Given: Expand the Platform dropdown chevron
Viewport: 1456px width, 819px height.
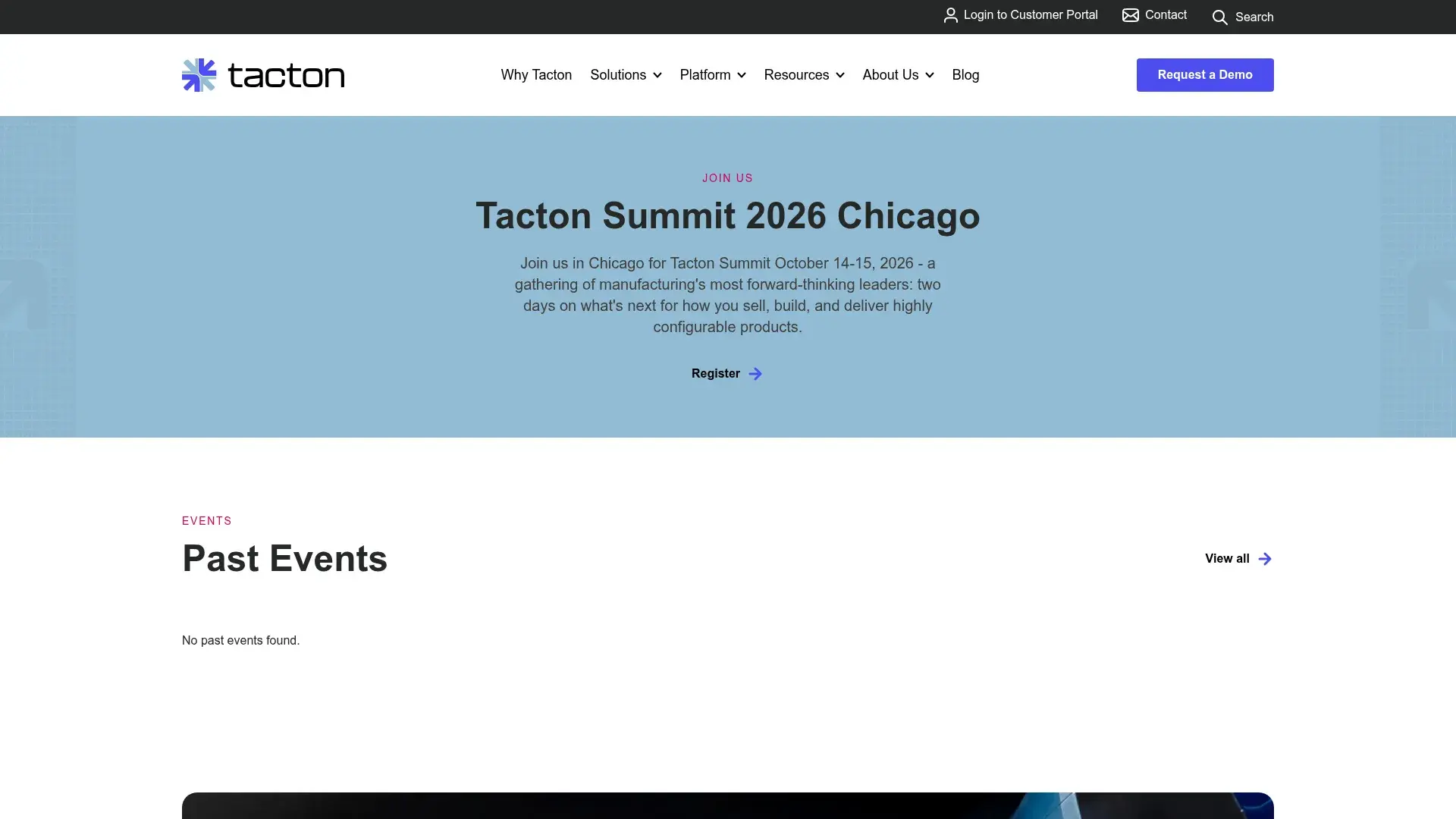Looking at the screenshot, I should 742,75.
